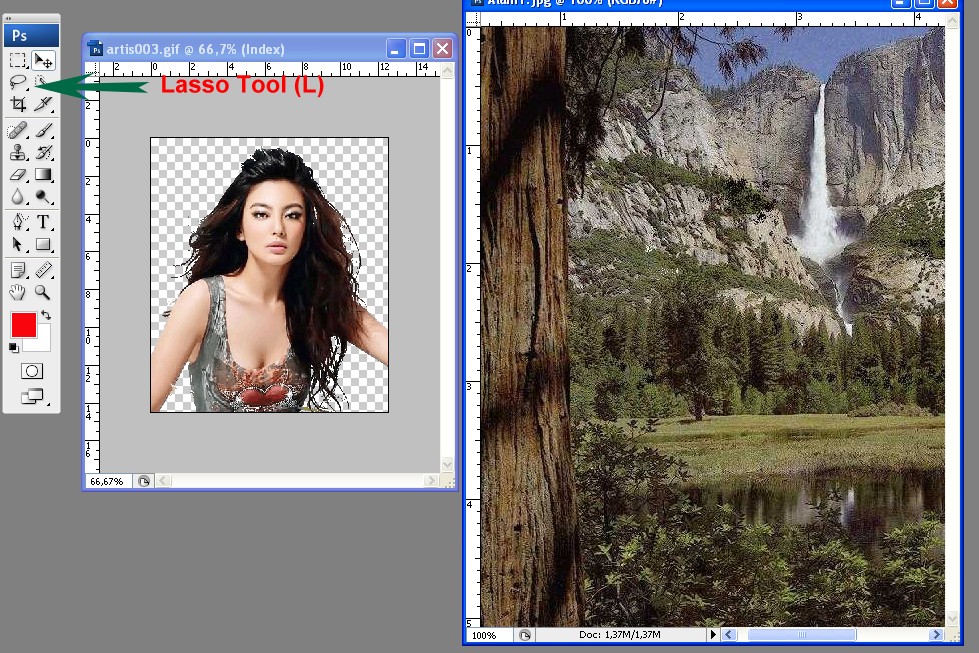Click right scroll arrow in artis003.gif window
The height and width of the screenshot is (653, 979).
click(431, 481)
